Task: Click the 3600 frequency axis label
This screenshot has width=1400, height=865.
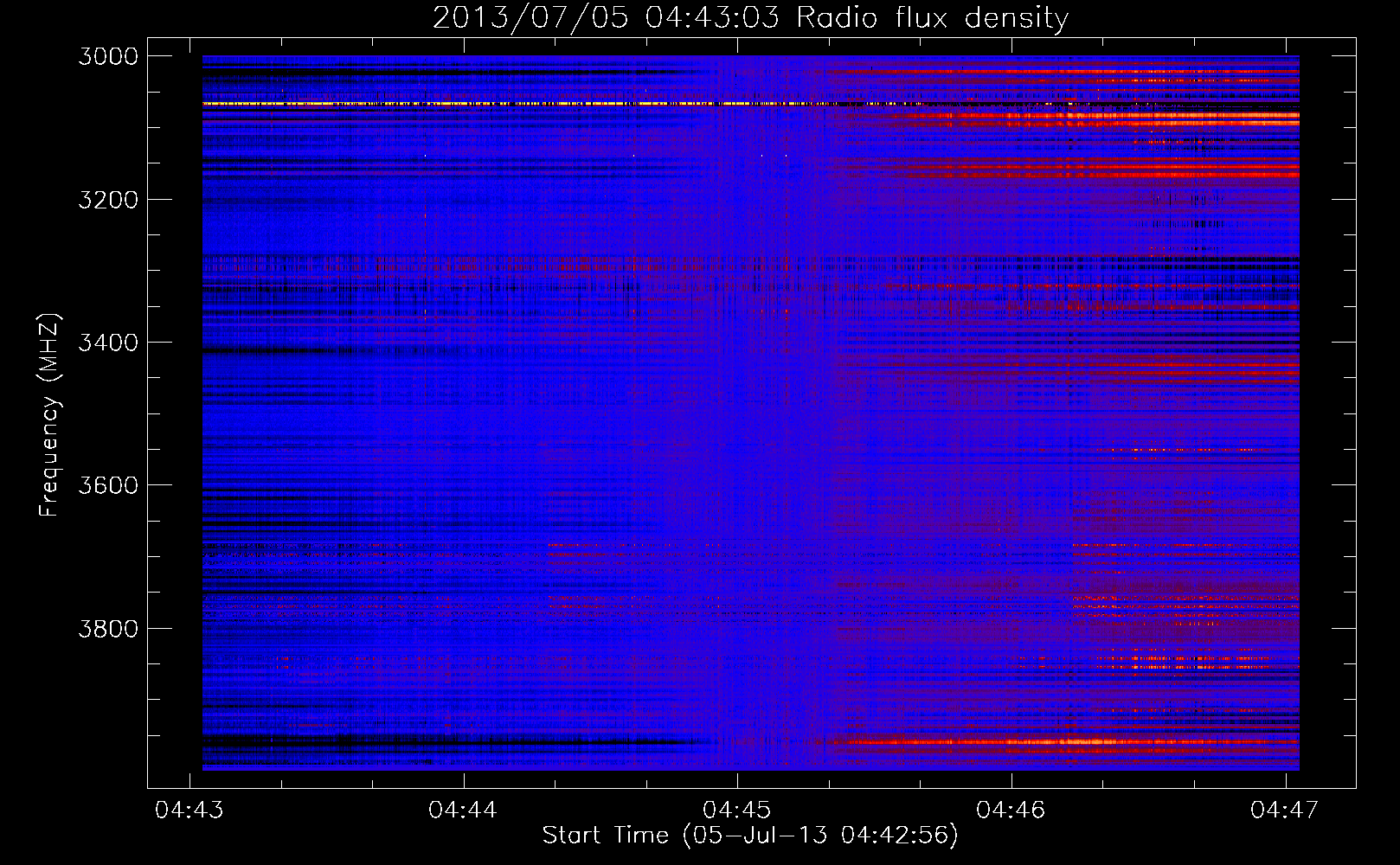Action: point(108,485)
